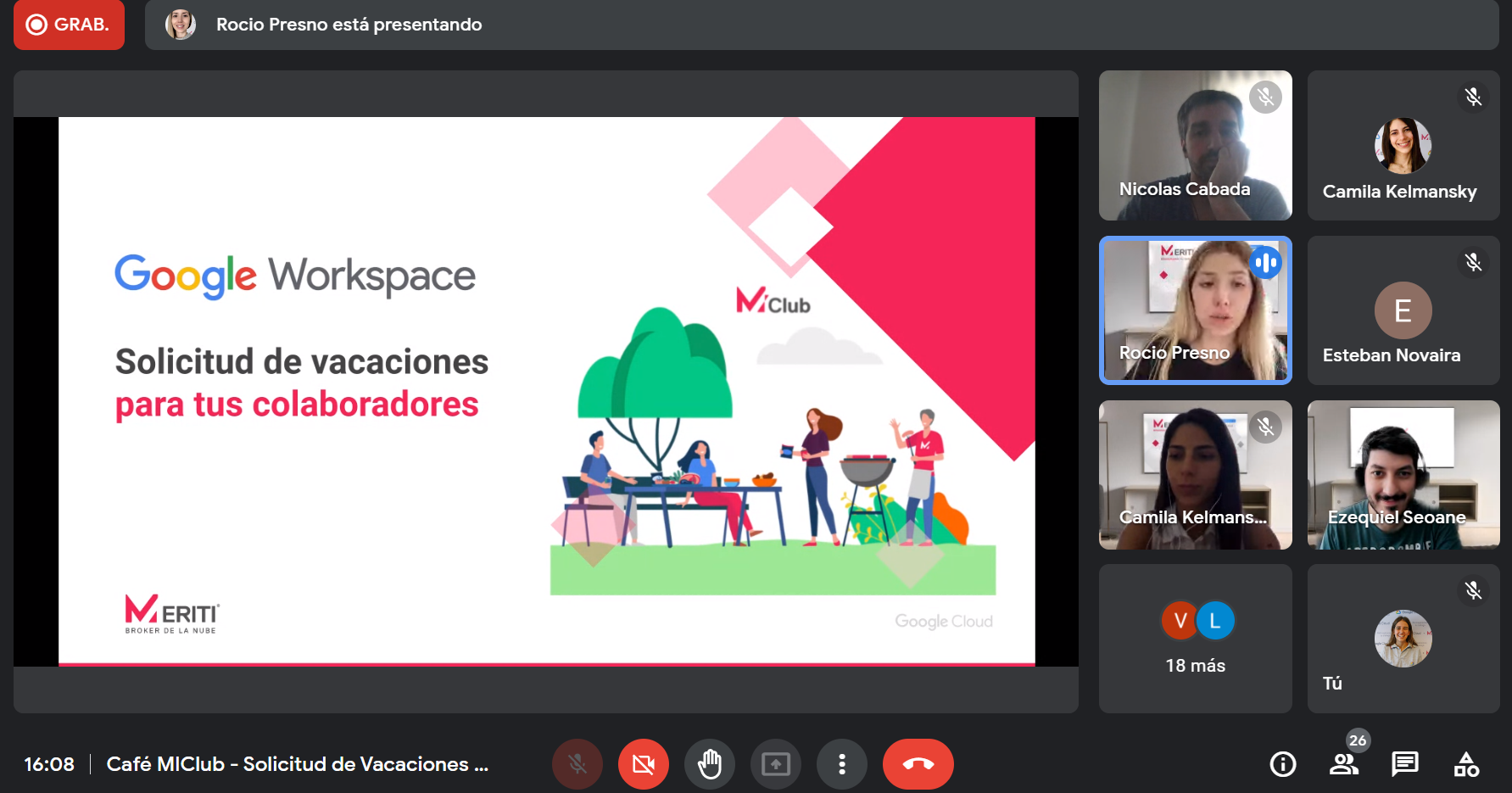The width and height of the screenshot is (1512, 793).
Task: Click muted mic icon on Tú tile
Action: [x=1473, y=590]
